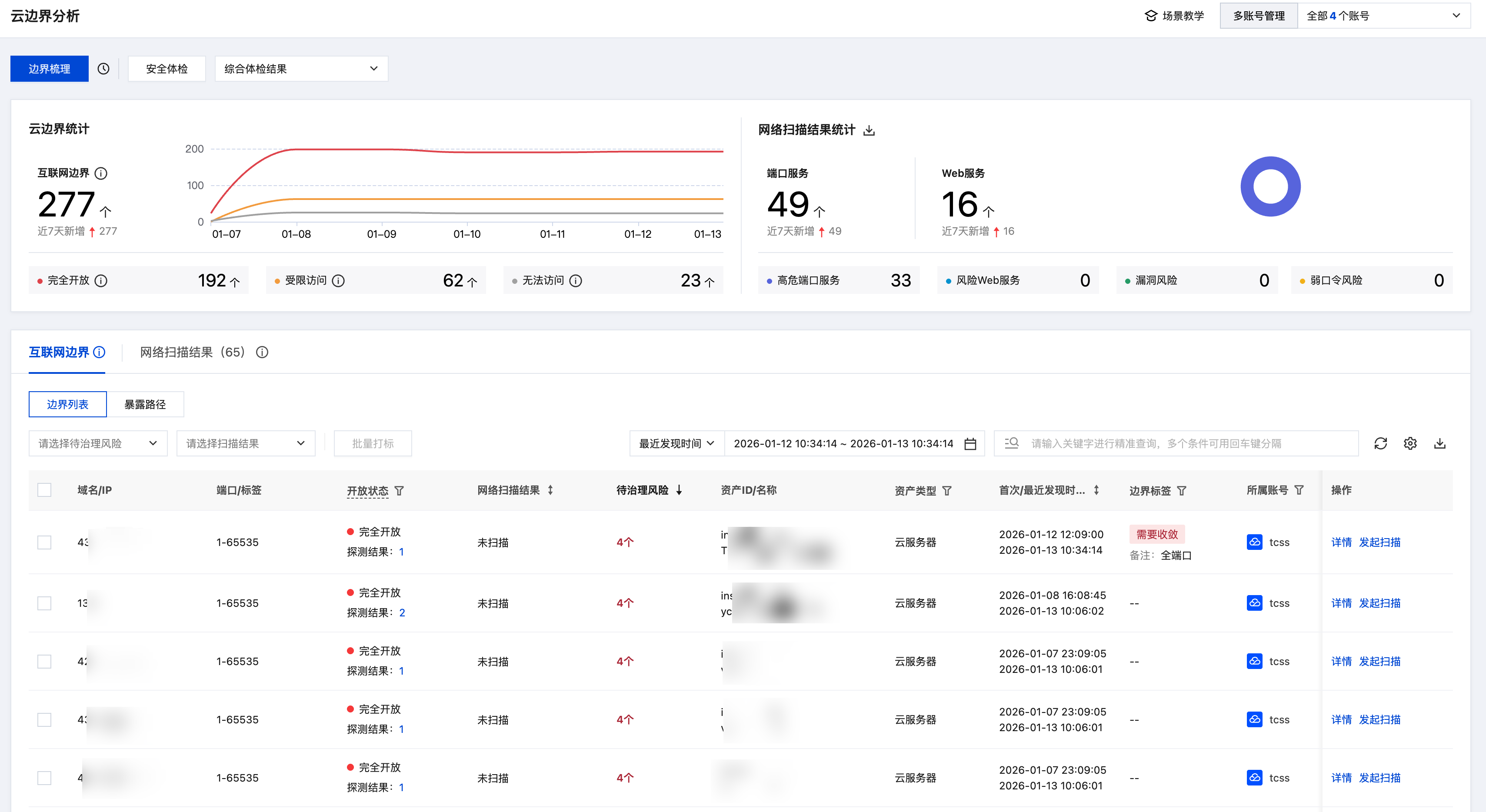Click info icon next to 完全开放
Screen dimensions: 1486x812
(x=101, y=281)
